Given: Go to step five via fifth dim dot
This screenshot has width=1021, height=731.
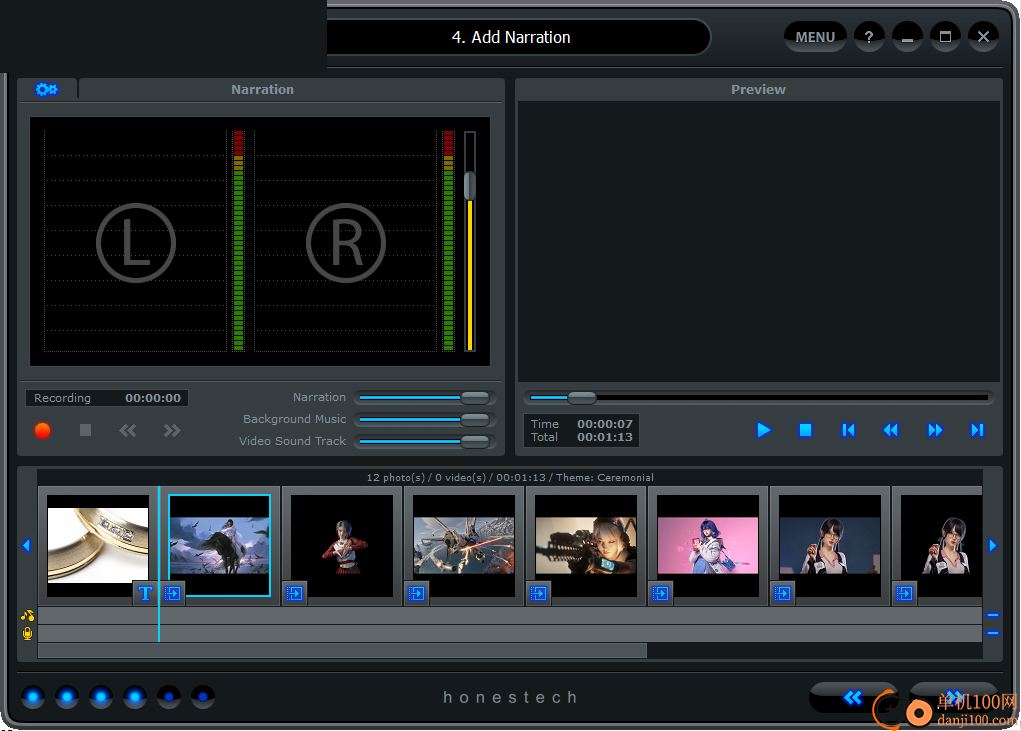Looking at the screenshot, I should click(169, 697).
